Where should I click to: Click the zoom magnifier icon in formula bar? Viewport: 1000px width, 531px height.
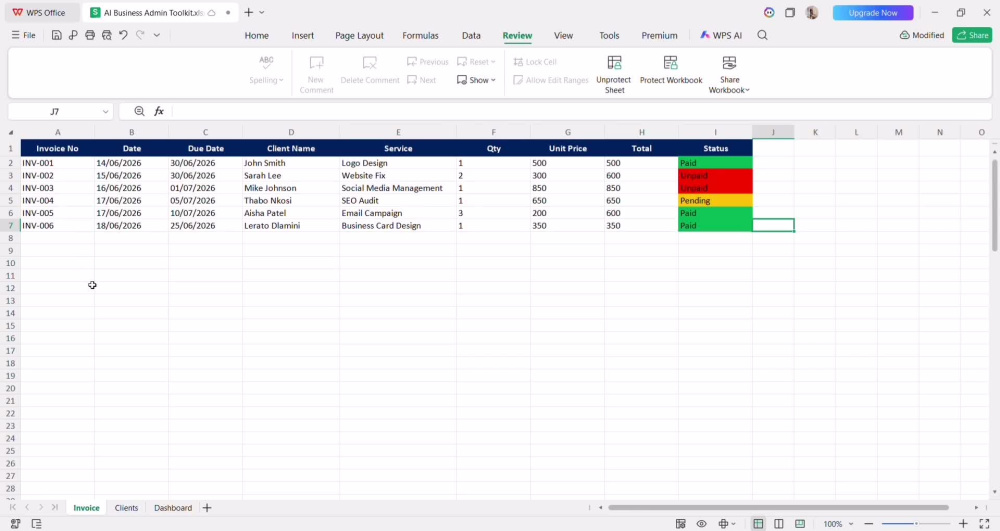click(139, 112)
